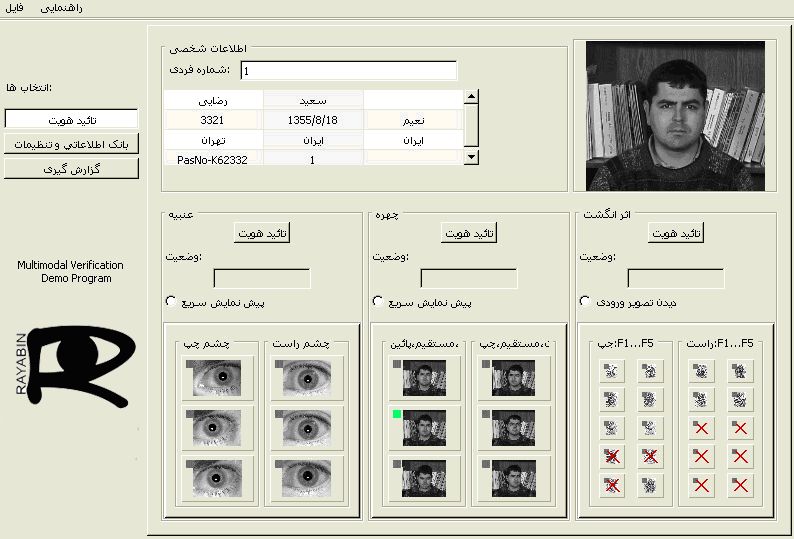The image size is (794, 539).
Task: Open the راهنمایی menu
Action: click(62, 8)
